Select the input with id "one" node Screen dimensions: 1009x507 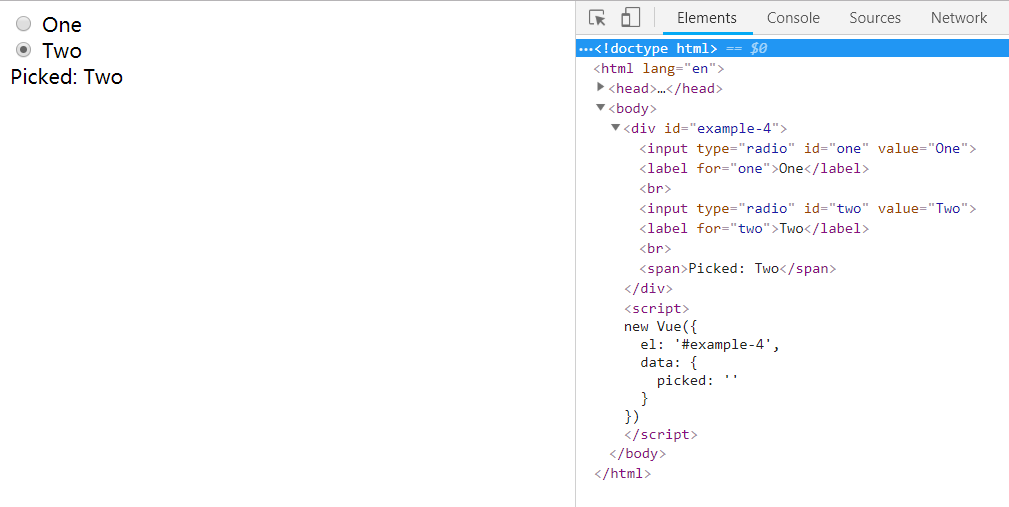[x=807, y=148]
